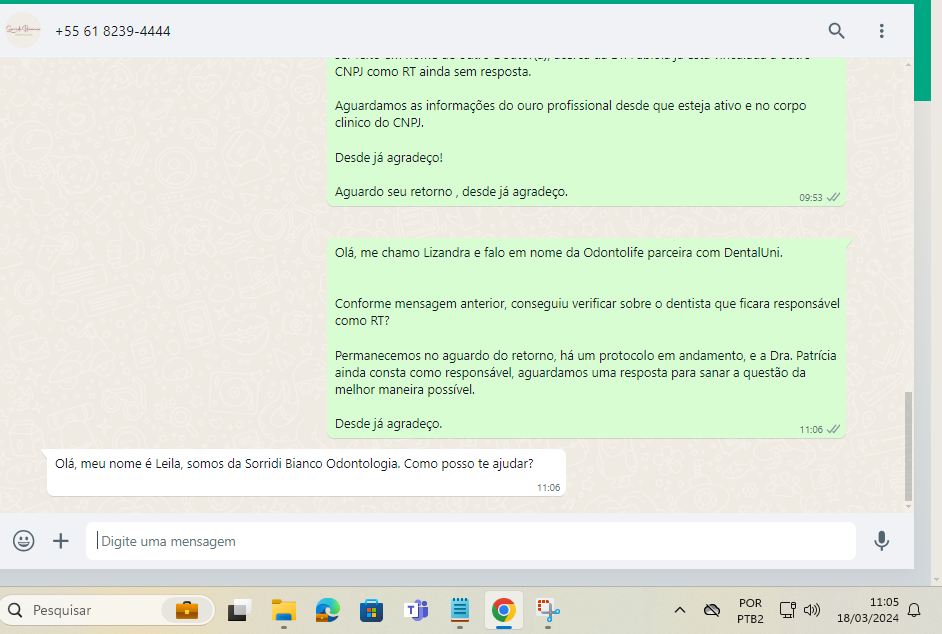The width and height of the screenshot is (942, 634).
Task: Click read ticks on the 09:53 message
Action: coord(833,198)
